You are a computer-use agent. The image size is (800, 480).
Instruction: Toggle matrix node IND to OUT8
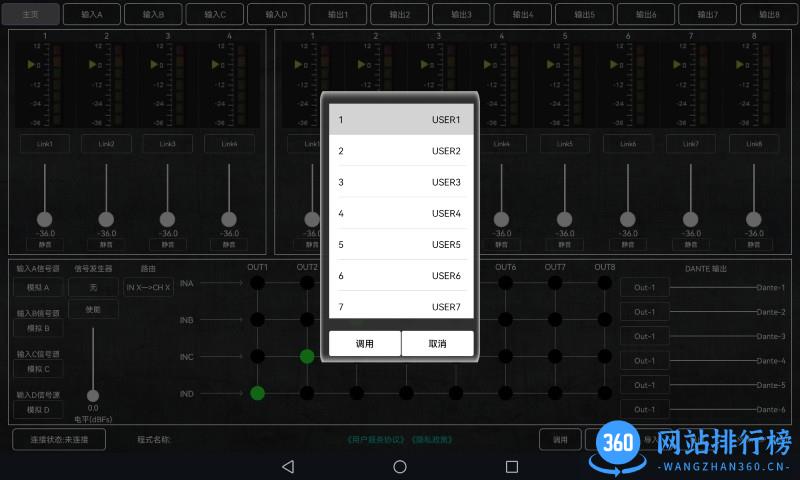click(x=605, y=393)
